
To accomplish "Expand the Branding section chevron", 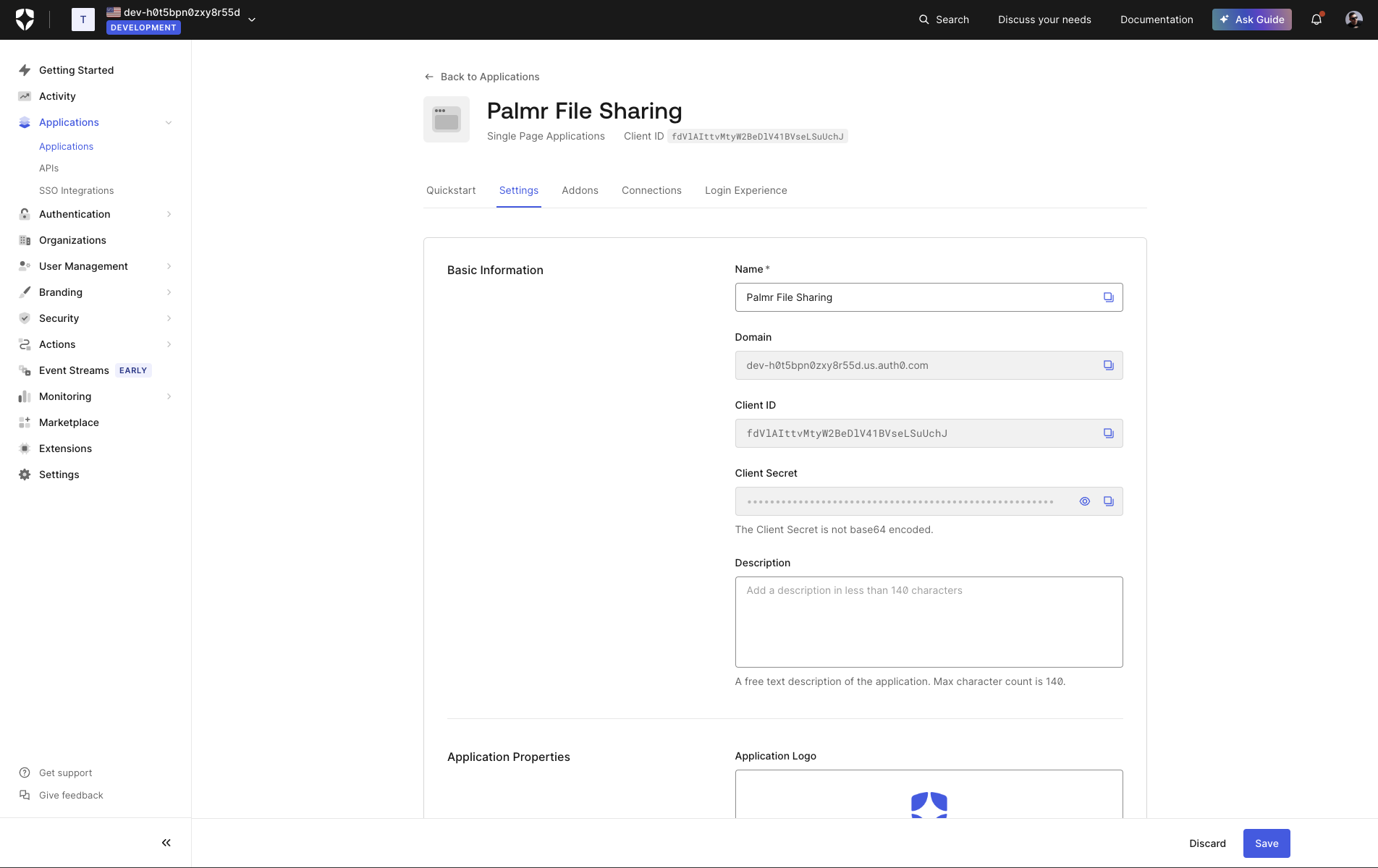I will [169, 292].
